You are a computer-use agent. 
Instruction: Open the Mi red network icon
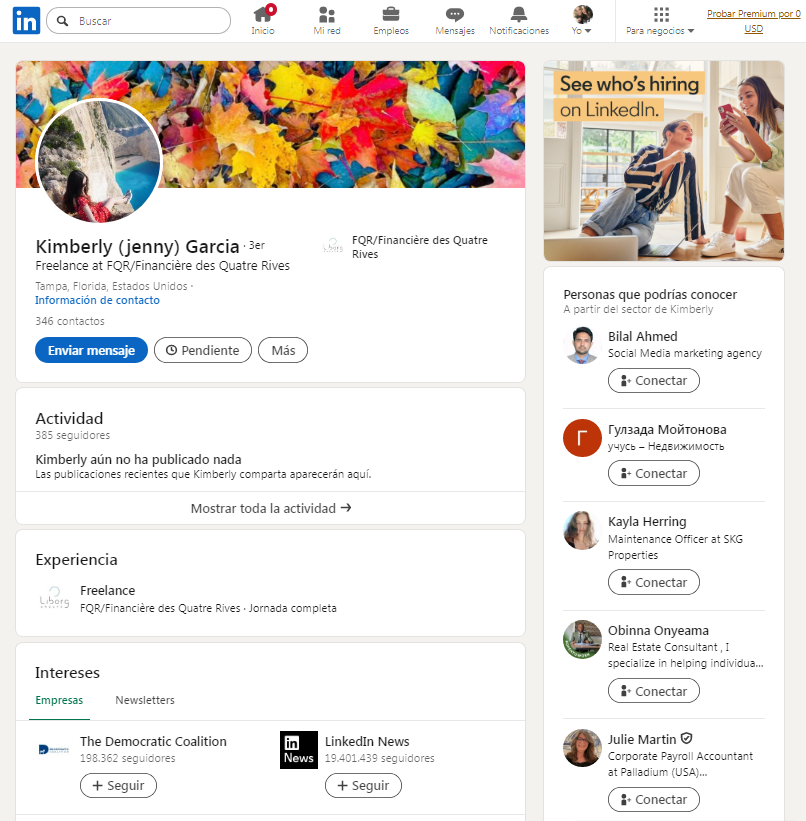tap(327, 14)
